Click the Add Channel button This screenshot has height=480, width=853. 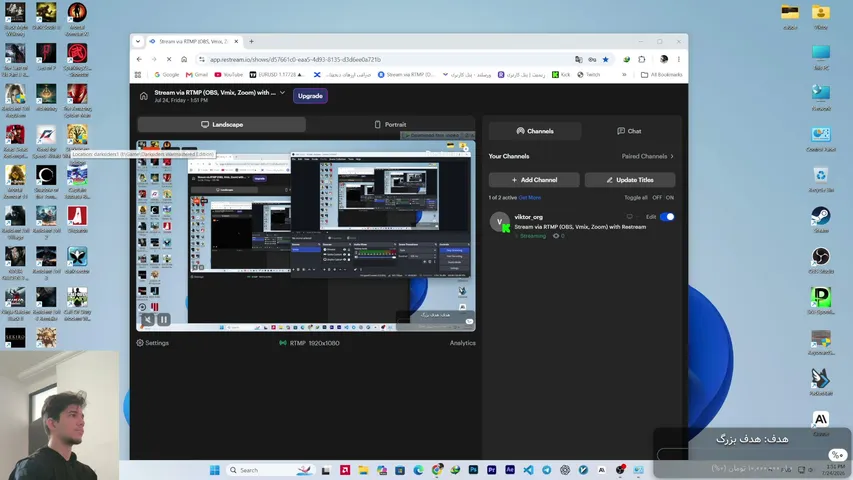pyautogui.click(x=534, y=180)
